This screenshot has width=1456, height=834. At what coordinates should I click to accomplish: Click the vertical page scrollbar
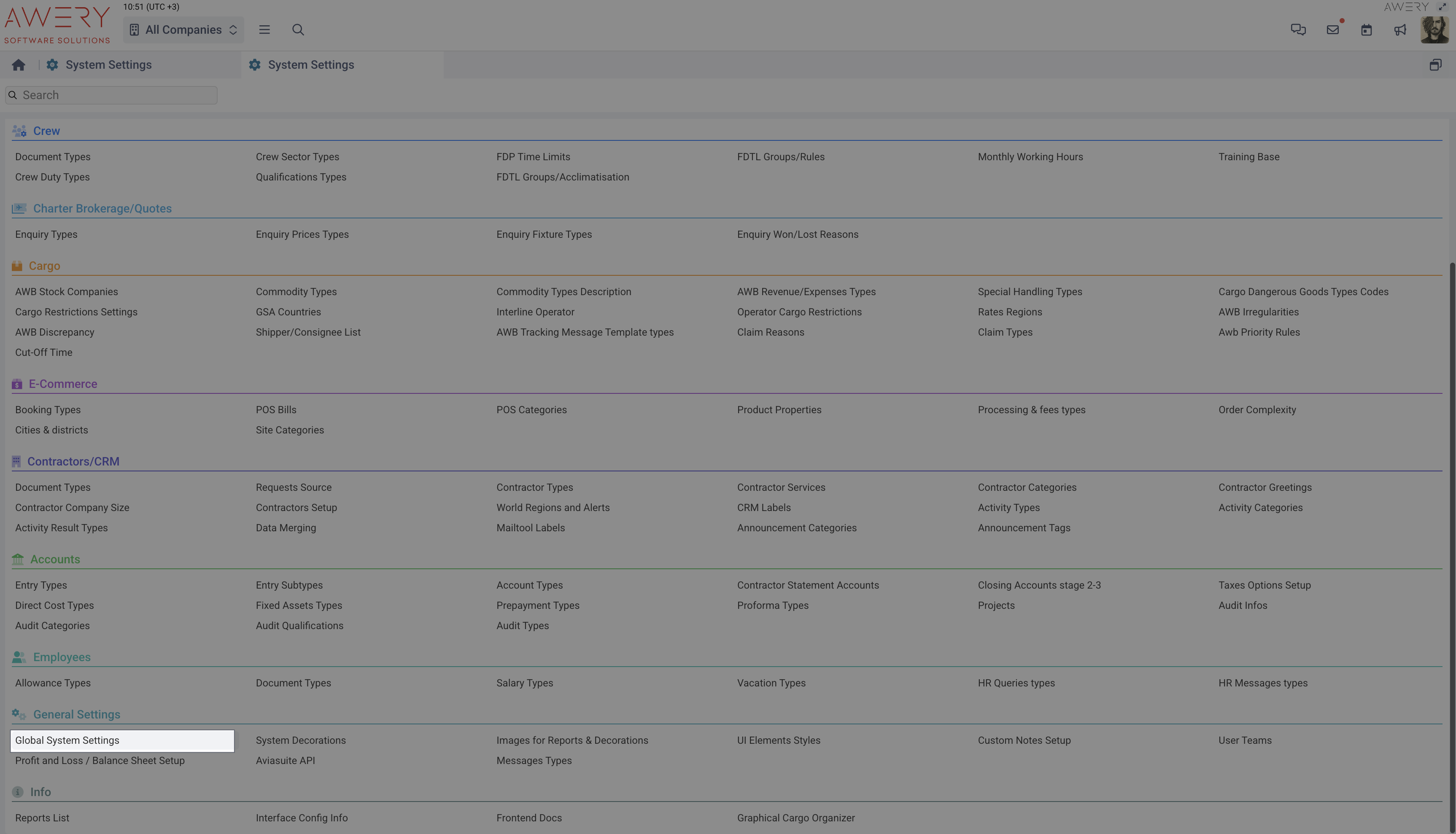[1451, 516]
